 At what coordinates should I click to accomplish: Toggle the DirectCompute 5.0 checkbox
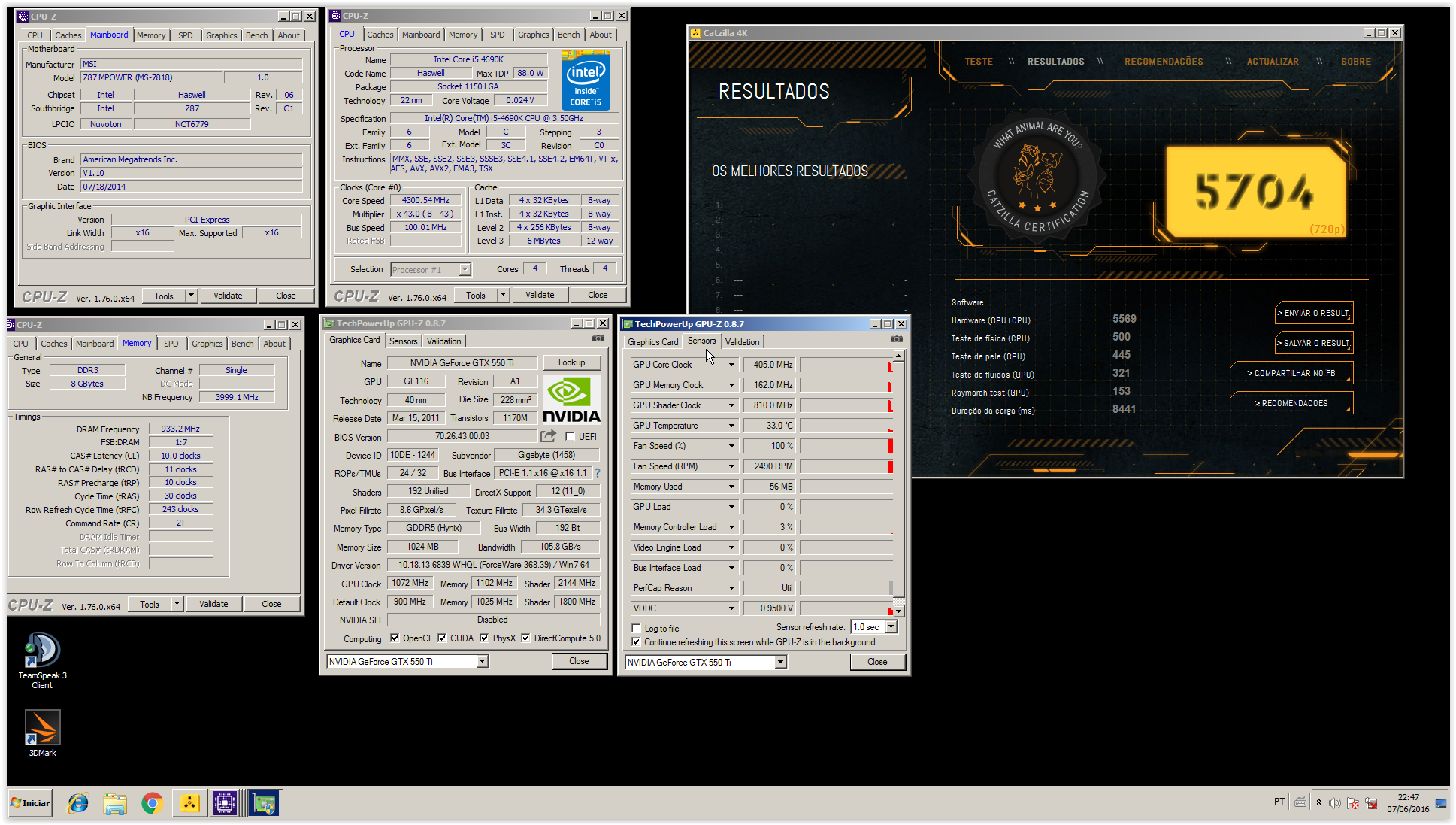click(525, 638)
